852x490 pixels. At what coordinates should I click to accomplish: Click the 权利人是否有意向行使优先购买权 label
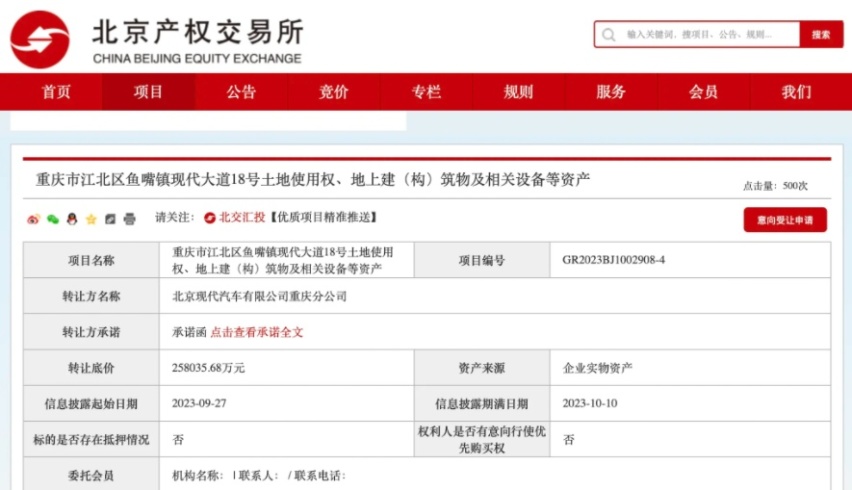pos(482,439)
